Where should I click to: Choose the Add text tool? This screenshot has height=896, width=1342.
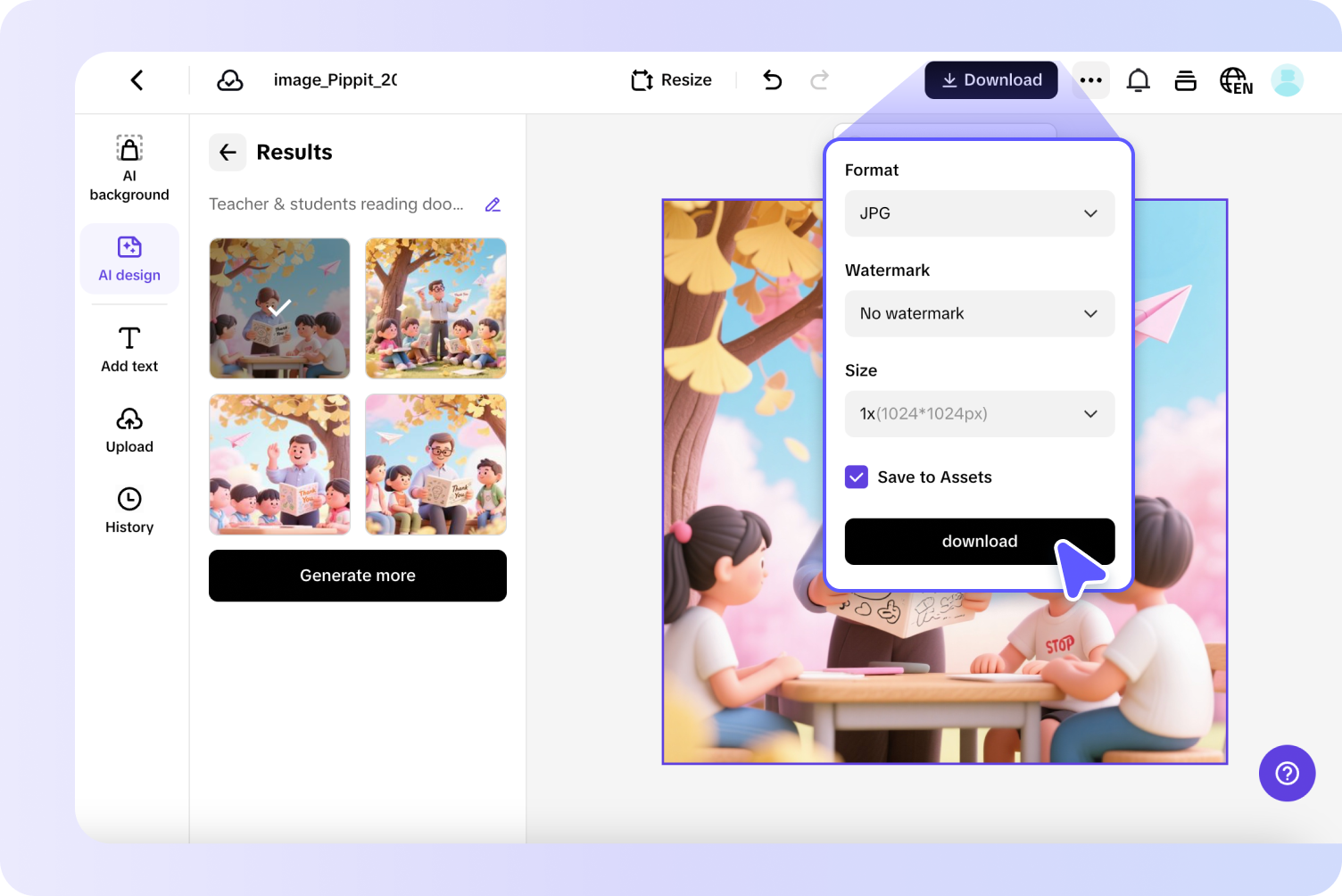click(129, 350)
